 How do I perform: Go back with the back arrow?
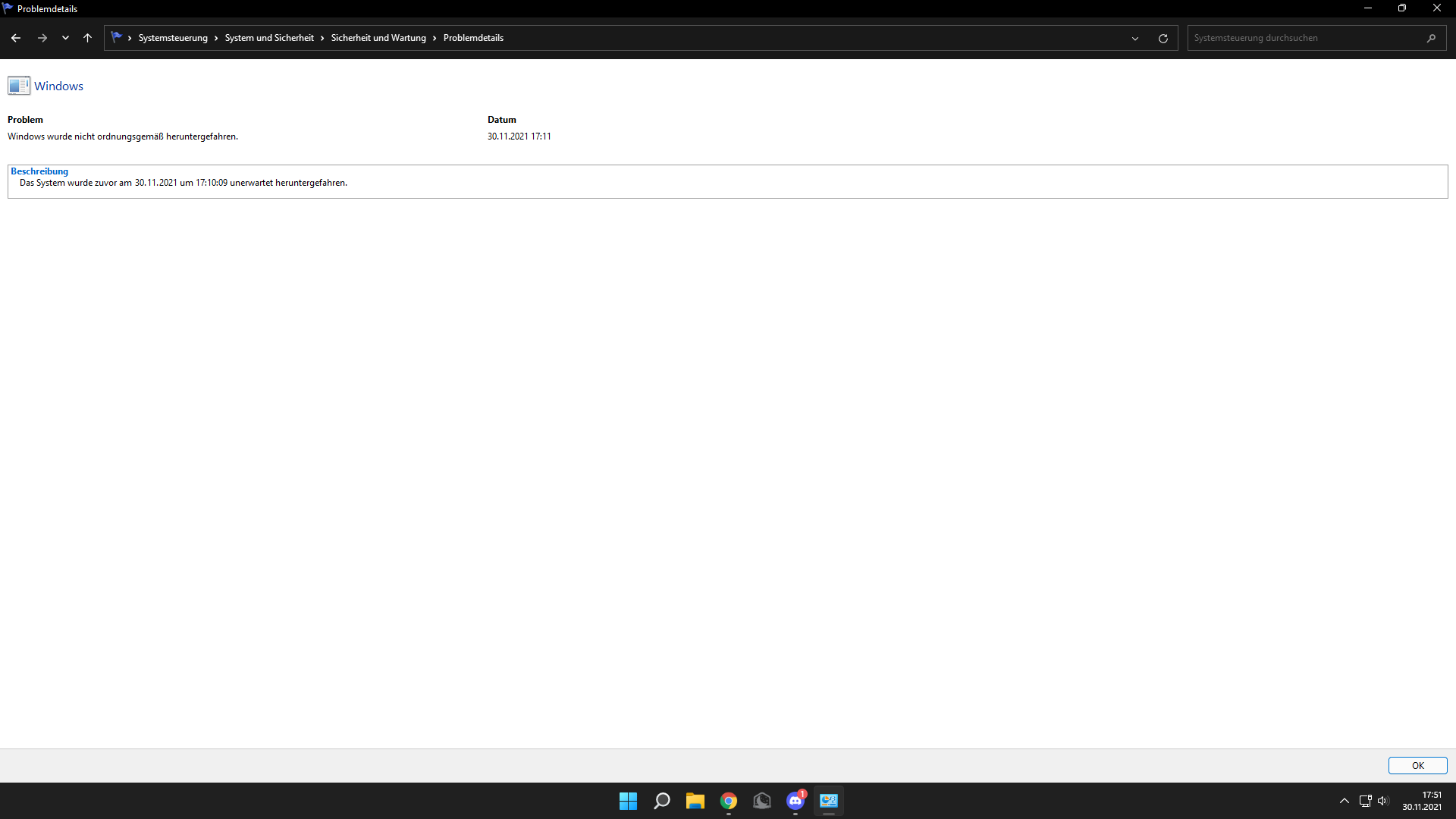pyautogui.click(x=16, y=38)
